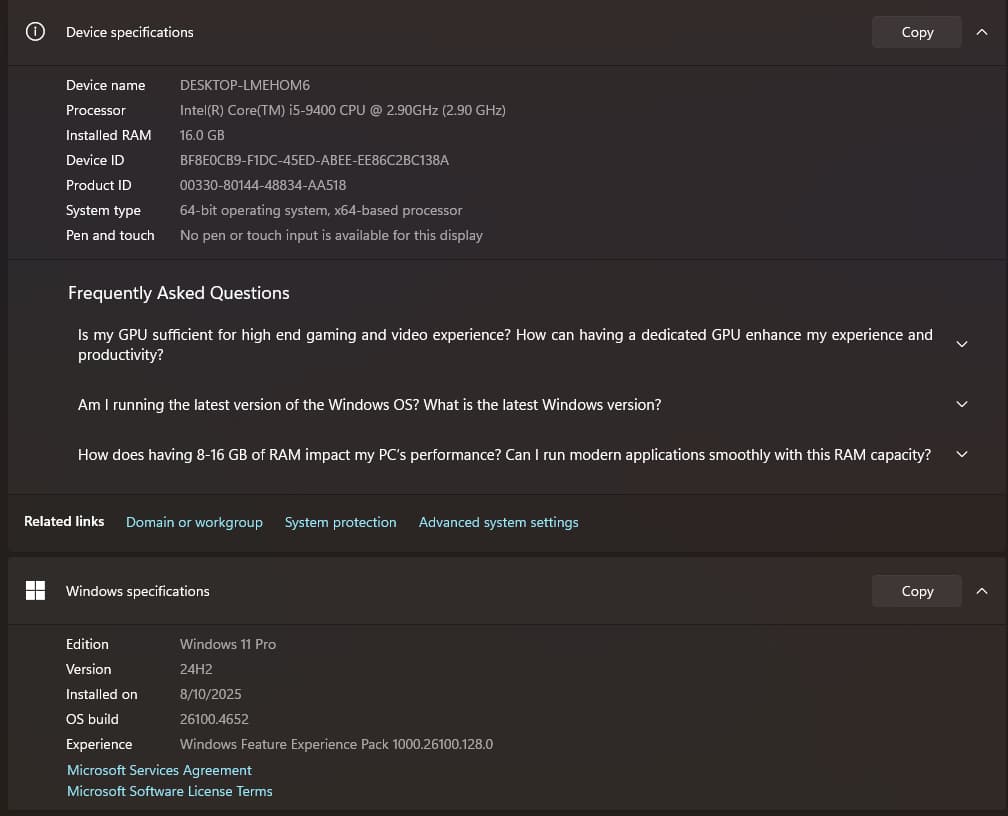The image size is (1008, 816).
Task: Click the OS build label
Action: 93,719
